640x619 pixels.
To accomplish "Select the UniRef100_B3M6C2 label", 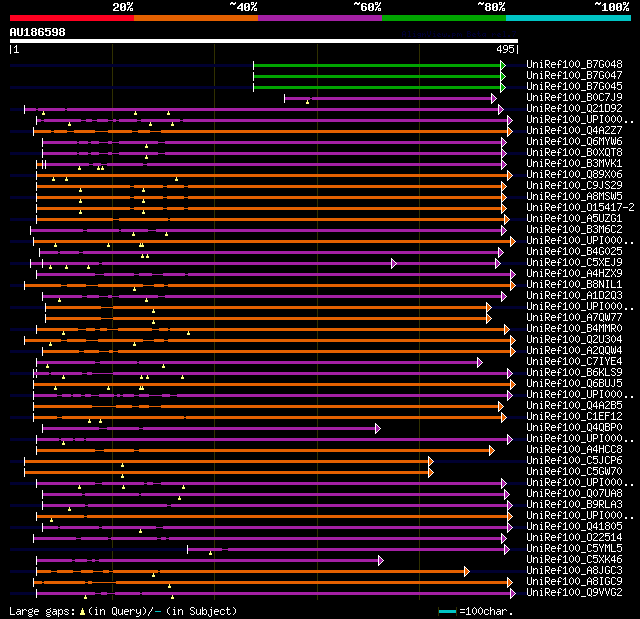I will point(574,230).
